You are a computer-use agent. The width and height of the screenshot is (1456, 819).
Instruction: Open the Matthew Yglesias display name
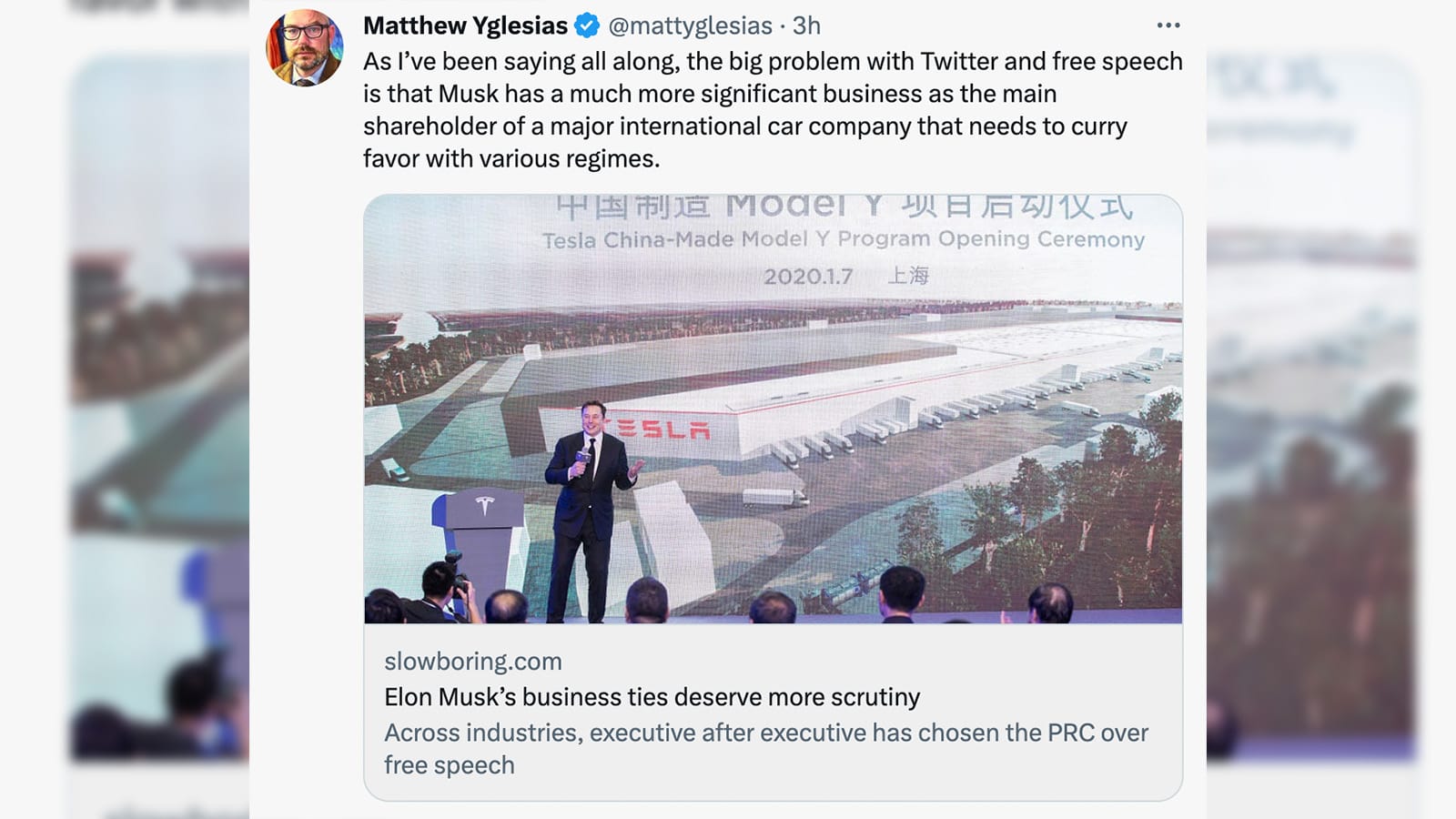(465, 25)
